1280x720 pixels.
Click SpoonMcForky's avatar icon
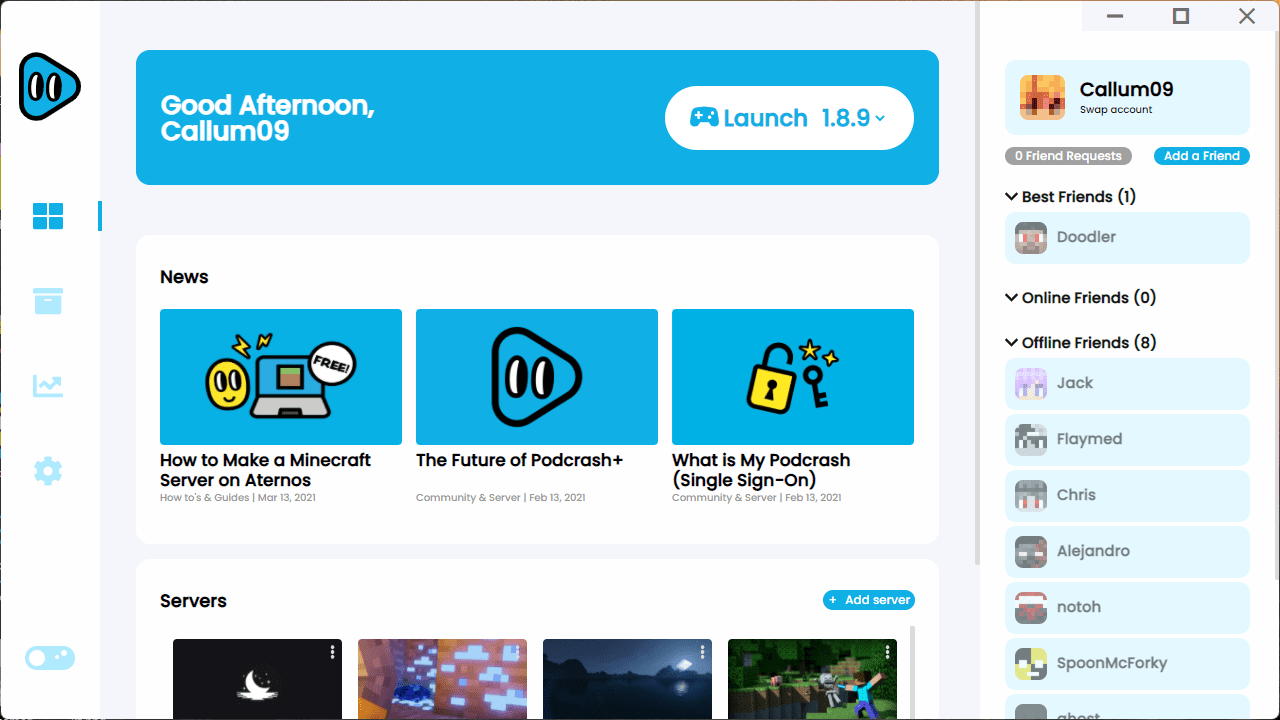click(x=1031, y=664)
